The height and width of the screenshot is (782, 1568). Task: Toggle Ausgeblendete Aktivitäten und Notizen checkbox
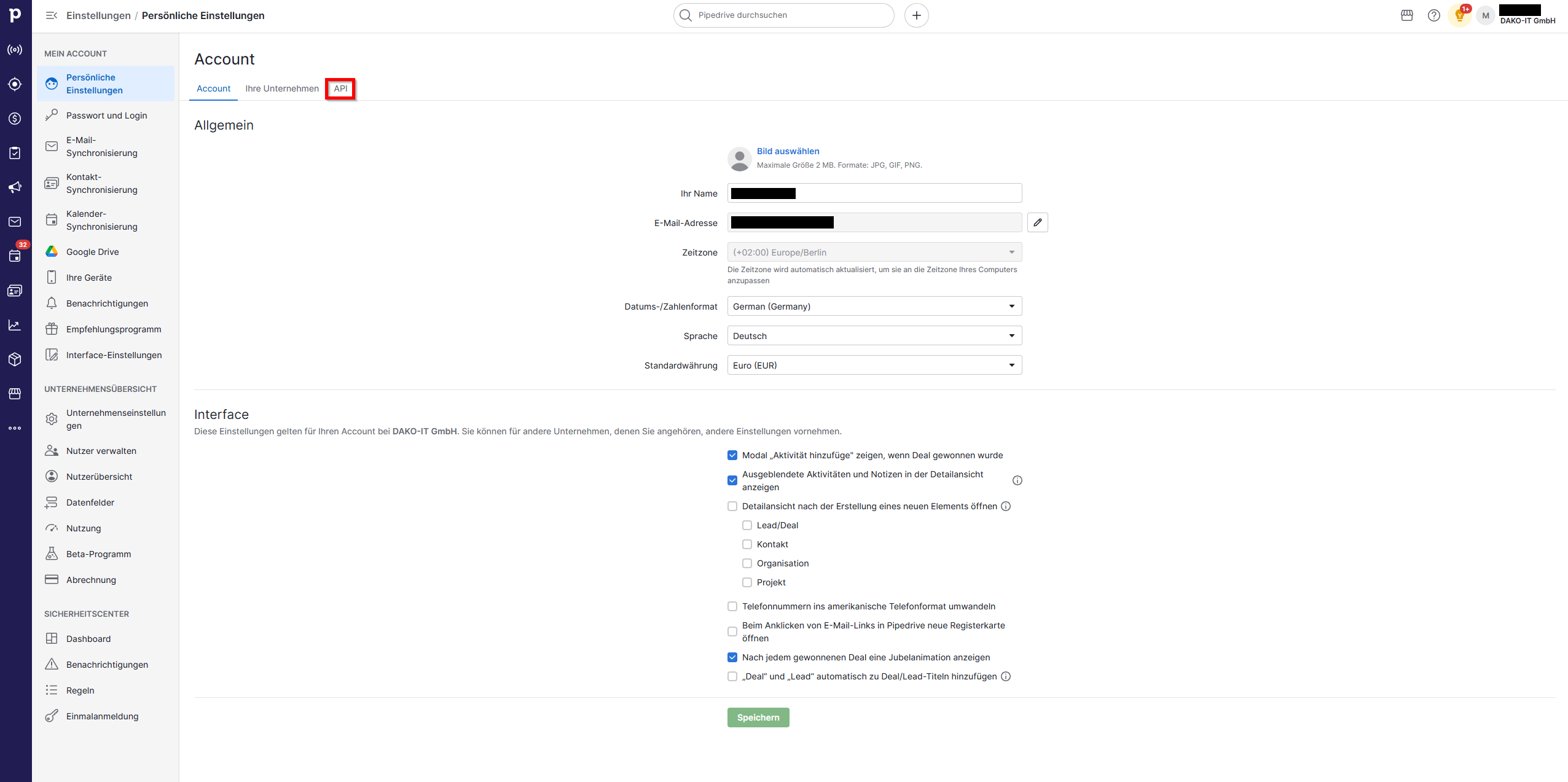click(732, 480)
